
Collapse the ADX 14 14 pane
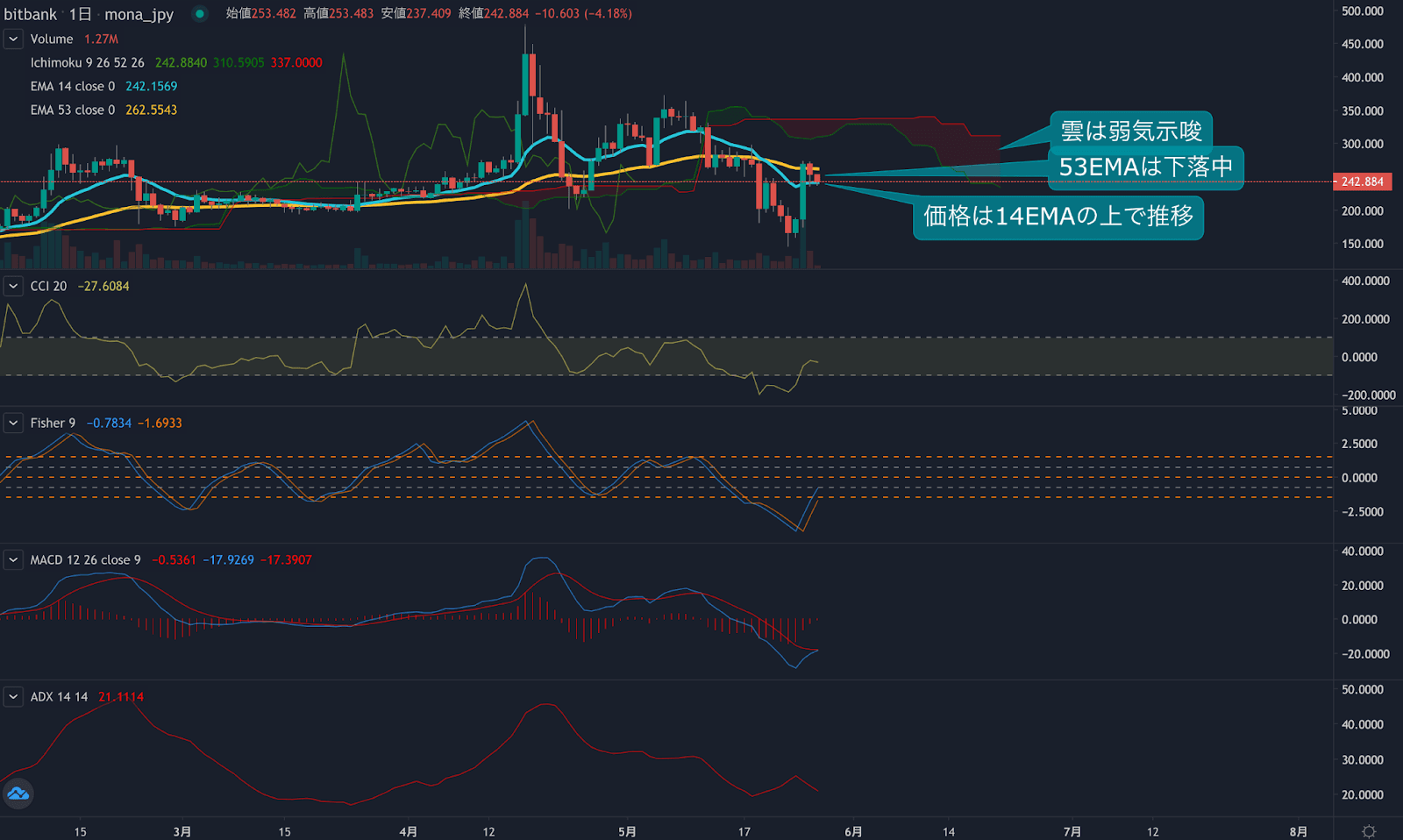(x=13, y=697)
